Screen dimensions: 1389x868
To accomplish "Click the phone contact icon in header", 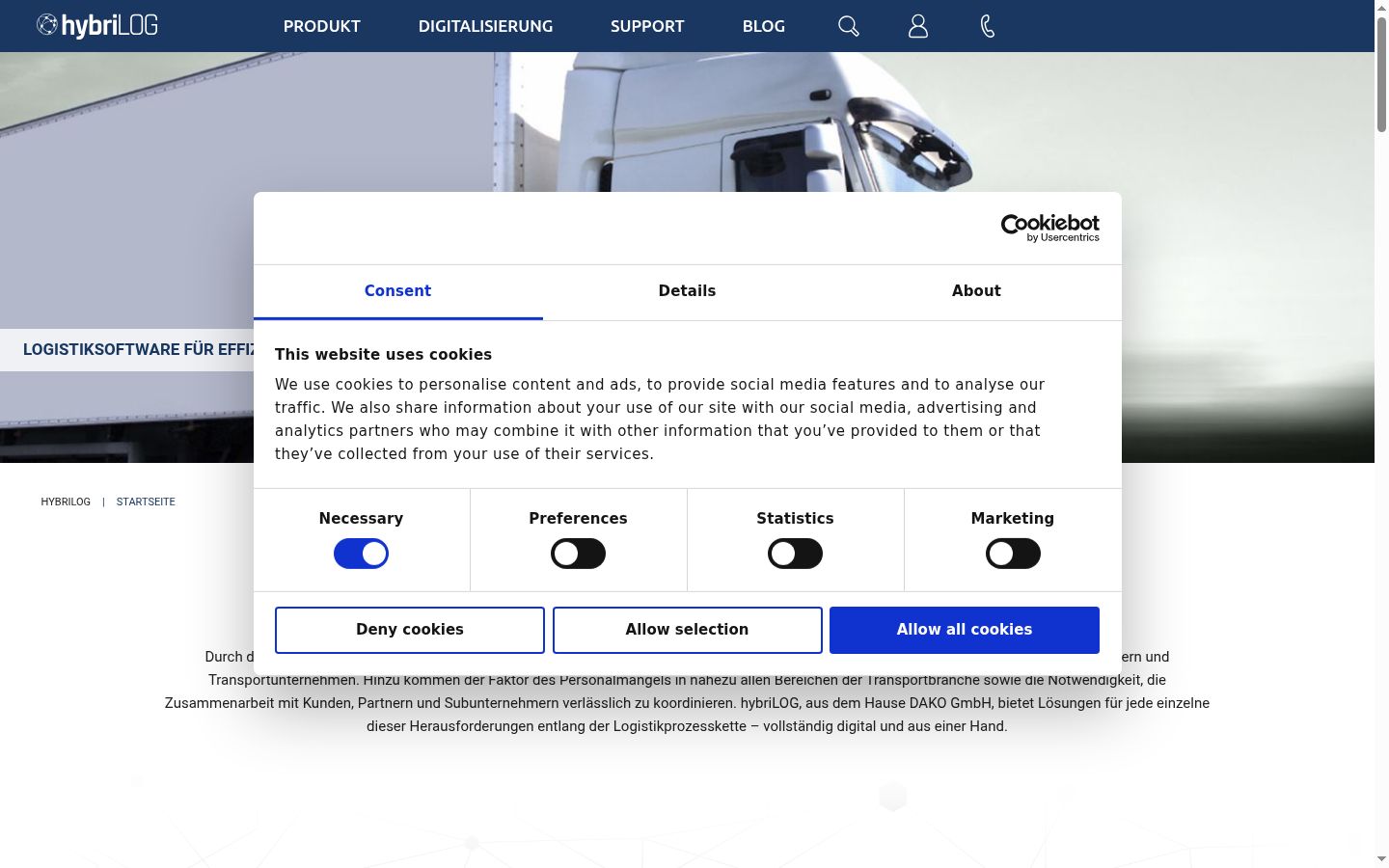I will coord(988,26).
